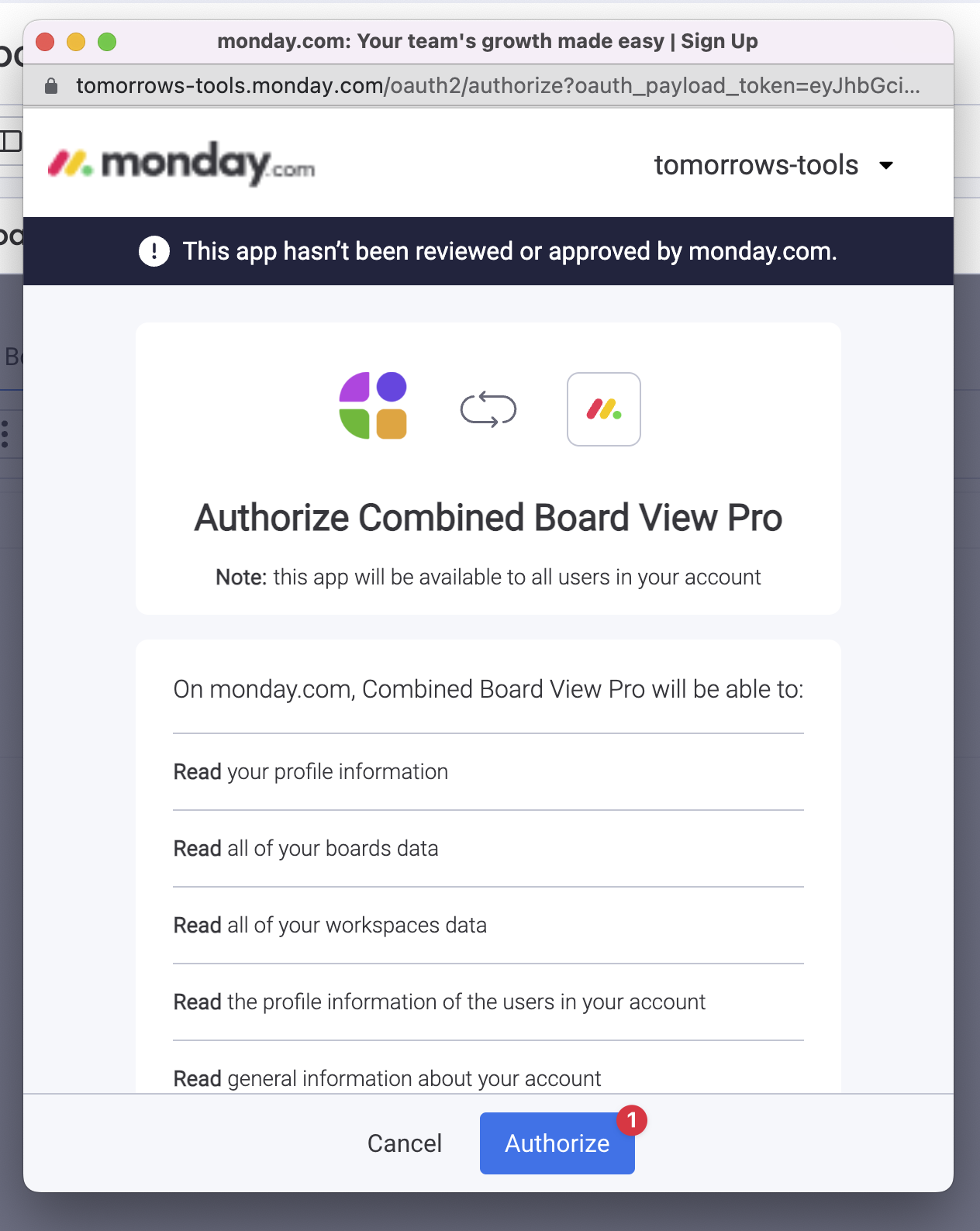
Task: Click the 'Read all of your workspaces data' row
Action: click(x=488, y=926)
